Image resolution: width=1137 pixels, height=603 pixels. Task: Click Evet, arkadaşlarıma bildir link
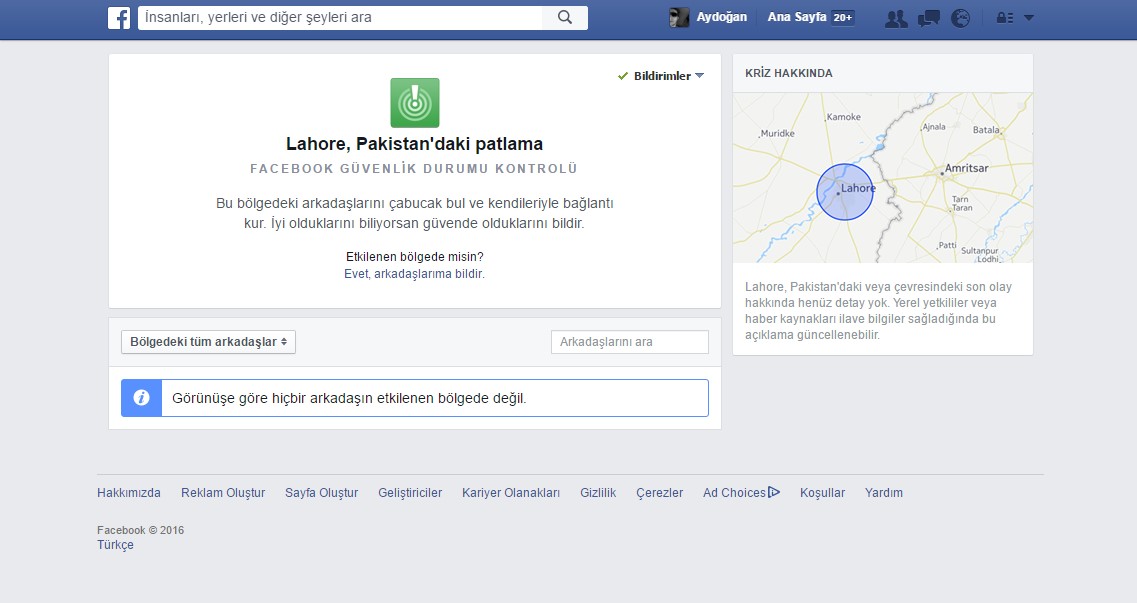coord(414,274)
